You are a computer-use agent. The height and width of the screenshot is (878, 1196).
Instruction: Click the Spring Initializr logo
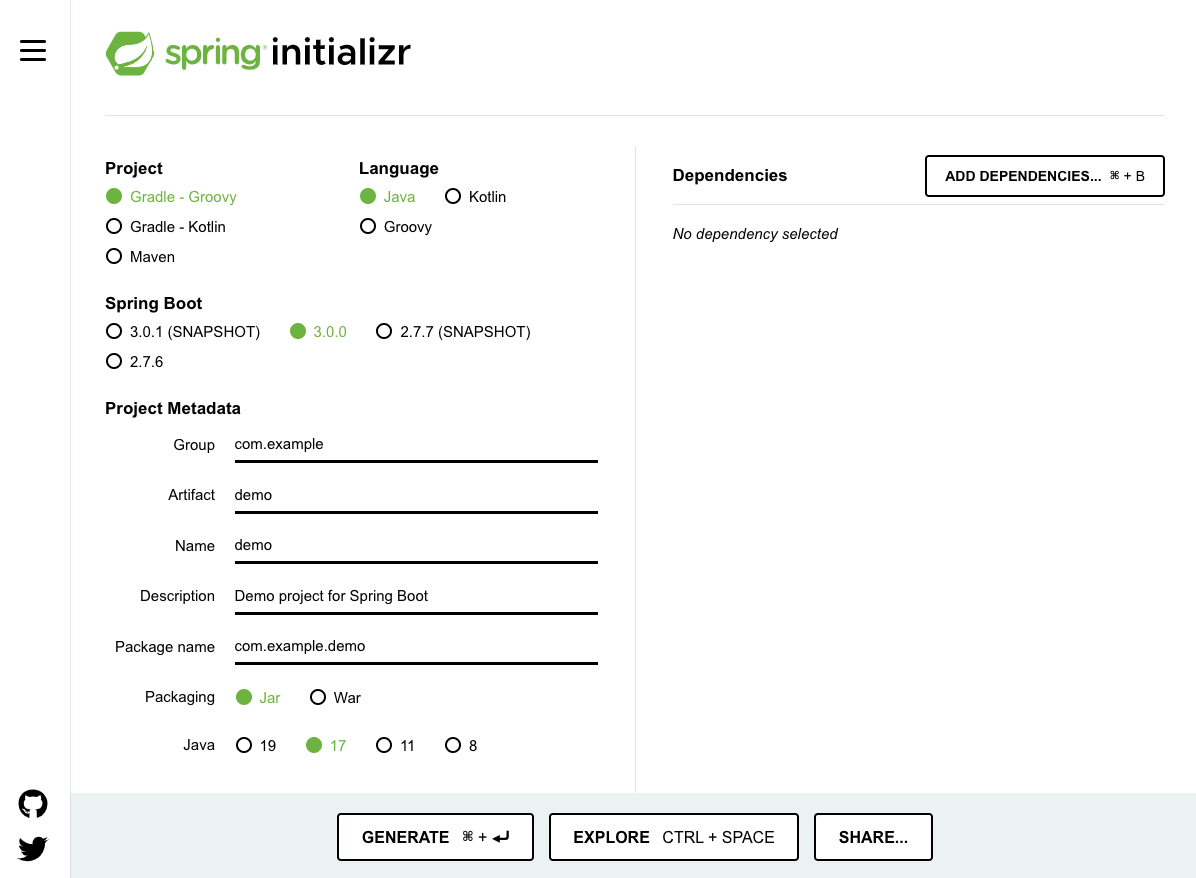(x=258, y=53)
